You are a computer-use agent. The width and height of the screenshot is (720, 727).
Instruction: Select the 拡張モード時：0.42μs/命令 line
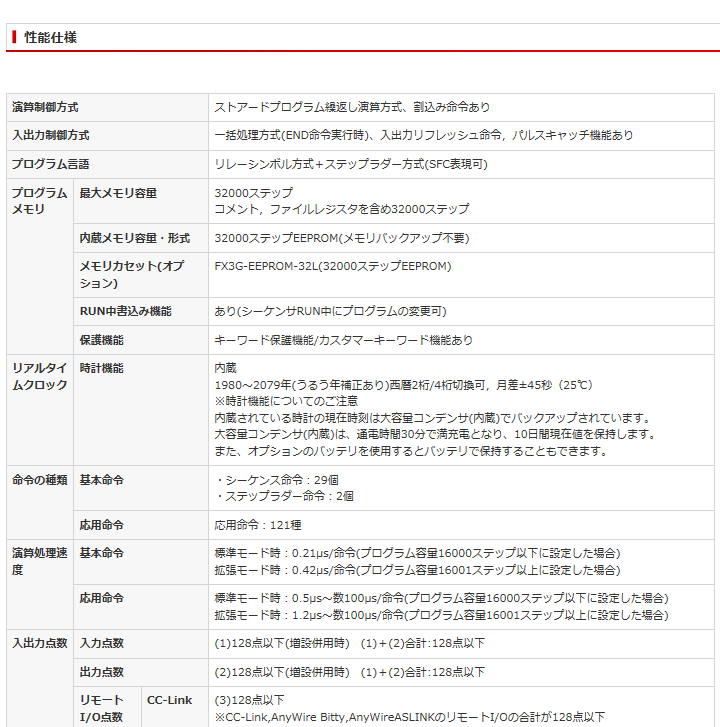point(417,570)
